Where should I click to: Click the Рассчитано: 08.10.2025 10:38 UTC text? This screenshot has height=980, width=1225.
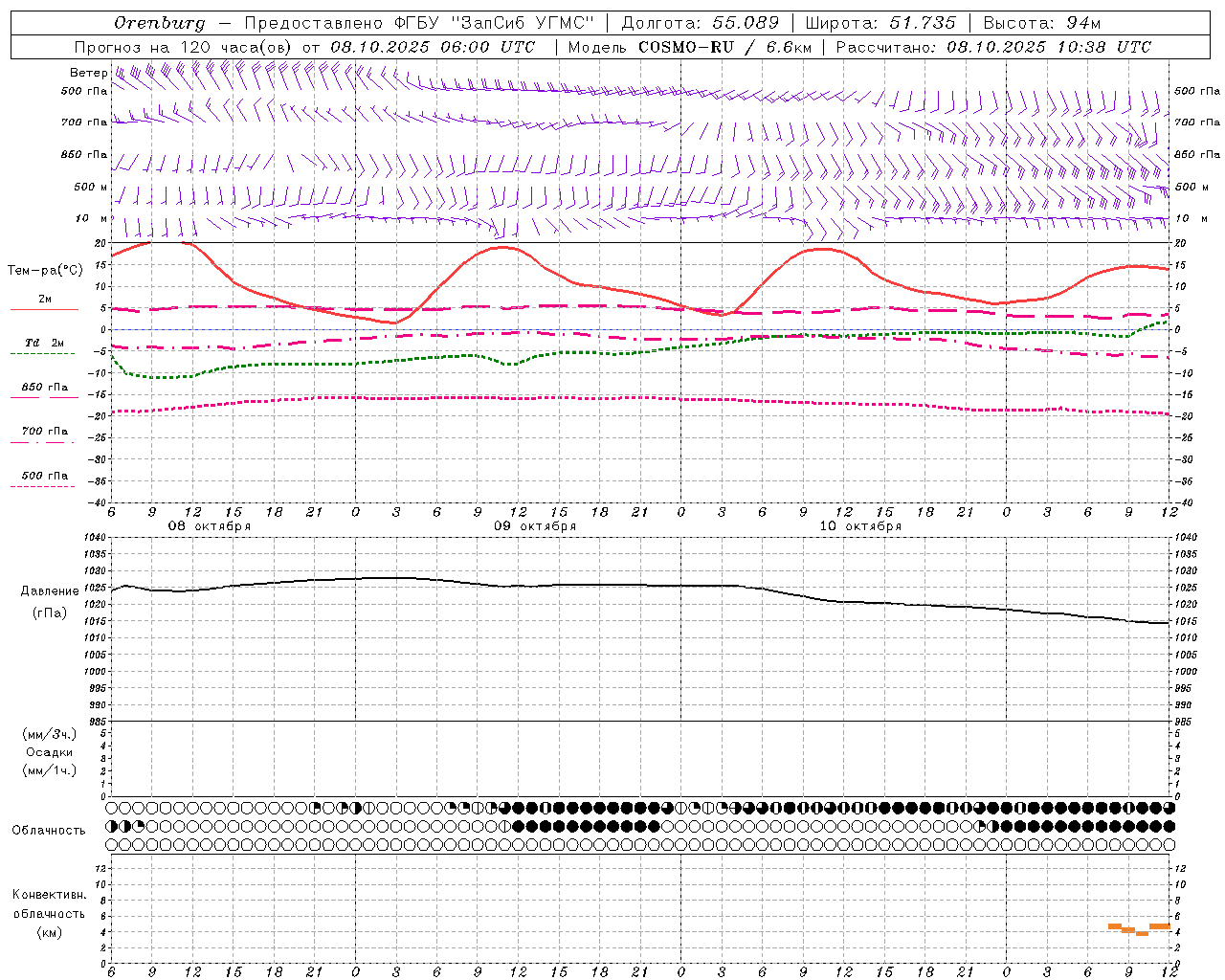click(993, 47)
